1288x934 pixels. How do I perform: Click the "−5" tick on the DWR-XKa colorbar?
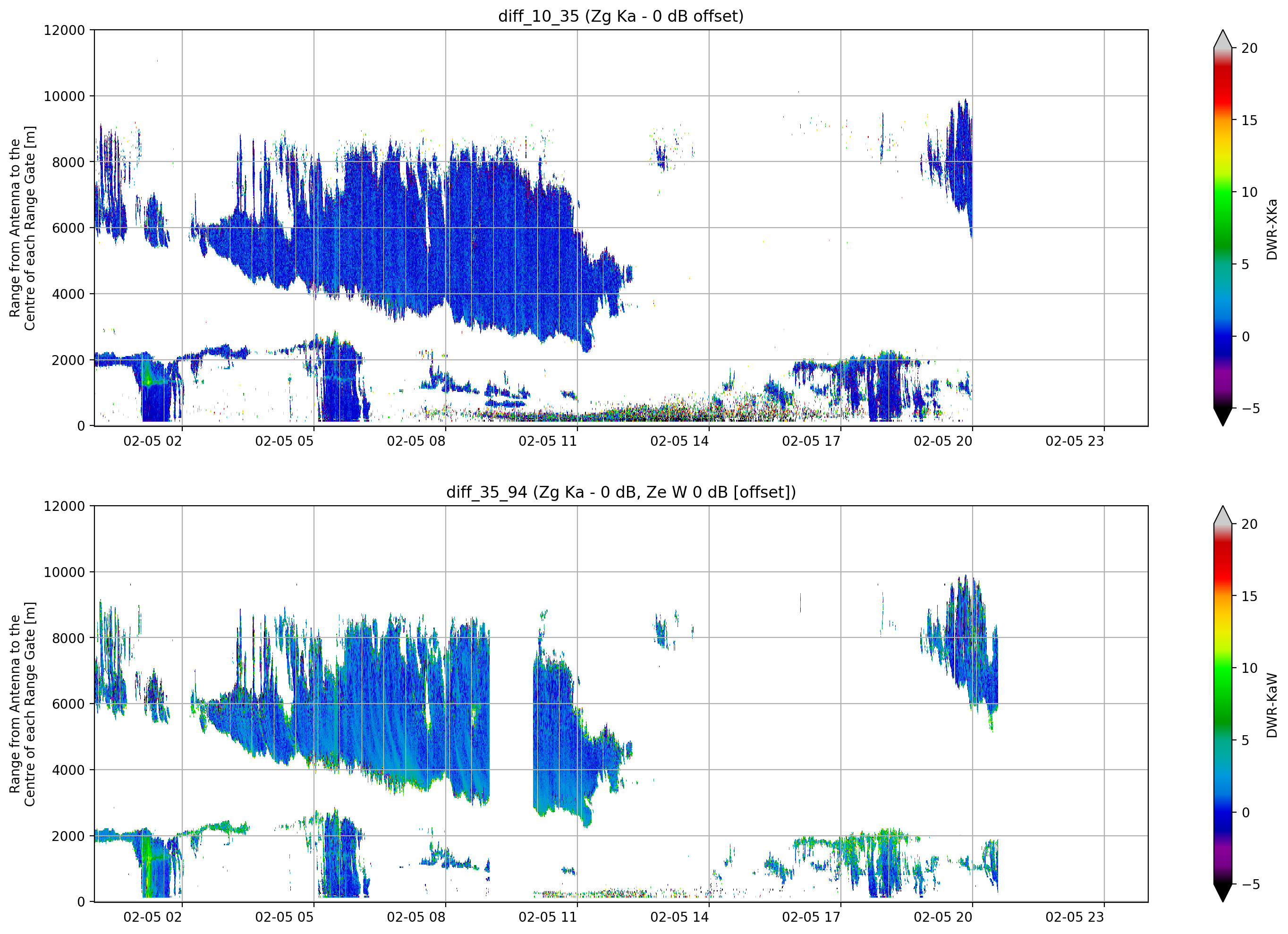1251,408
